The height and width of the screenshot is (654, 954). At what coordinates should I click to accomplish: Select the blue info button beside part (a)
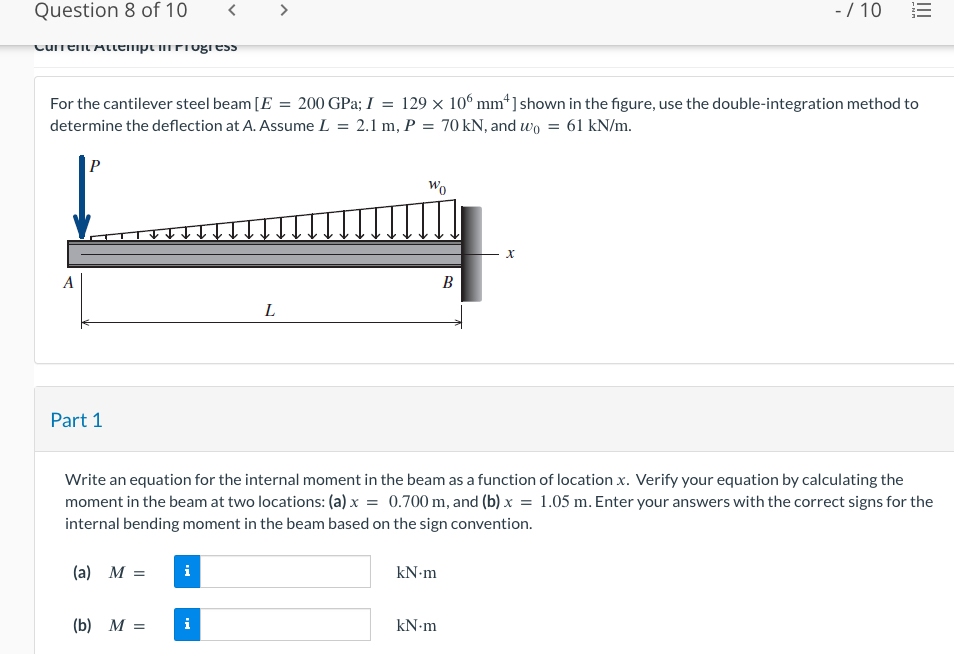pos(186,571)
